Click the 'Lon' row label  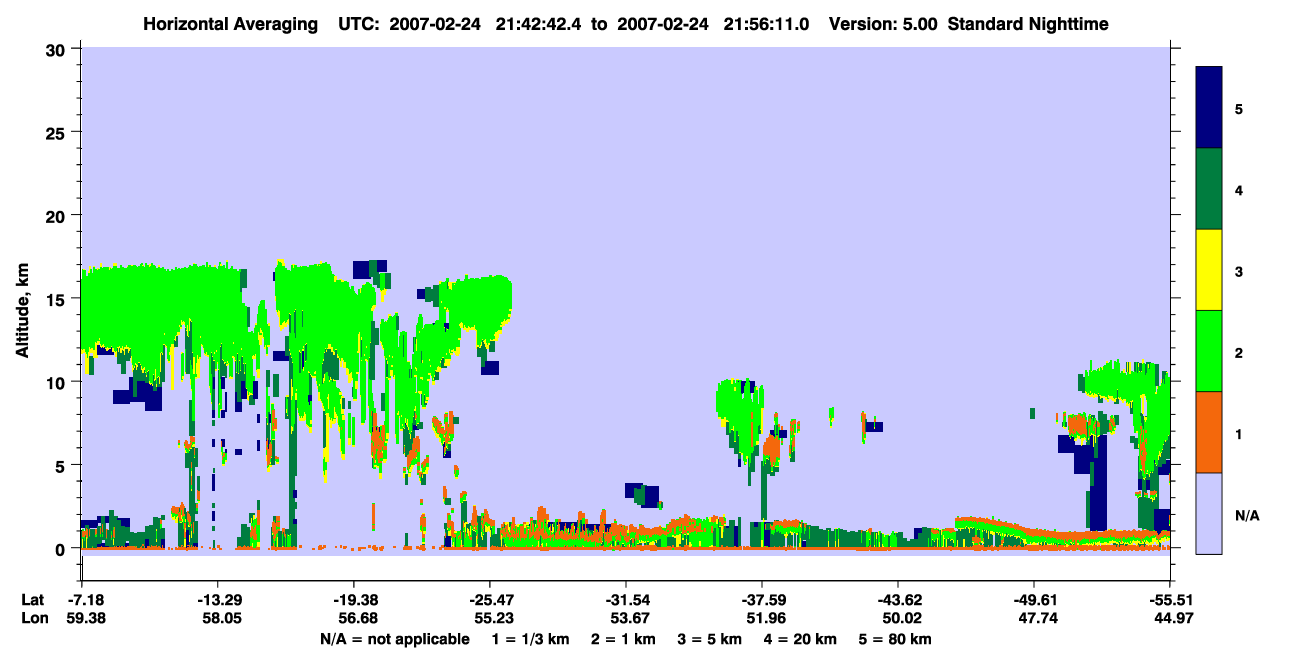point(33,618)
